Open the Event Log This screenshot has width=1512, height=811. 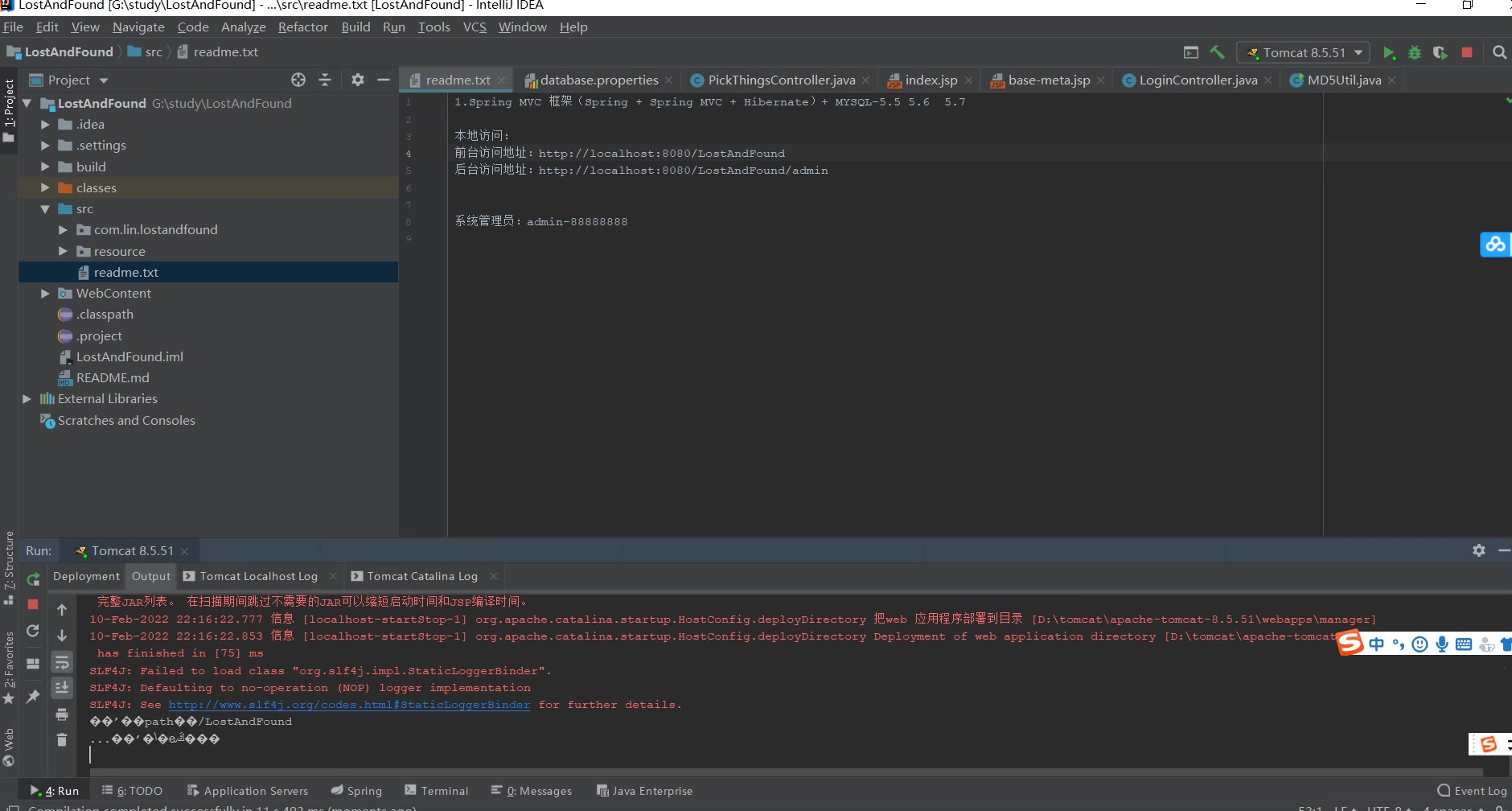pos(1472,791)
